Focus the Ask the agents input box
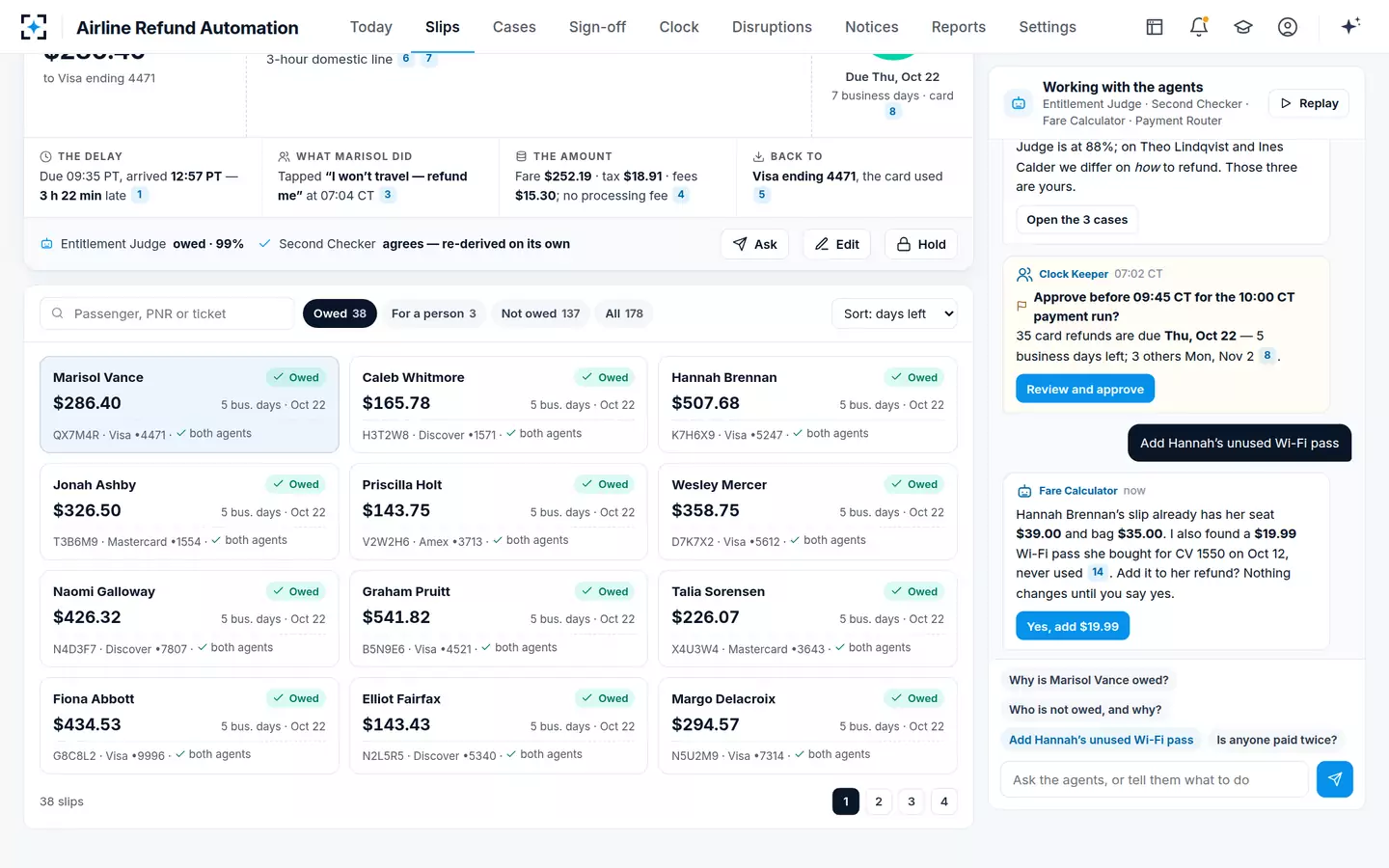The width and height of the screenshot is (1389, 868). pyautogui.click(x=1155, y=779)
